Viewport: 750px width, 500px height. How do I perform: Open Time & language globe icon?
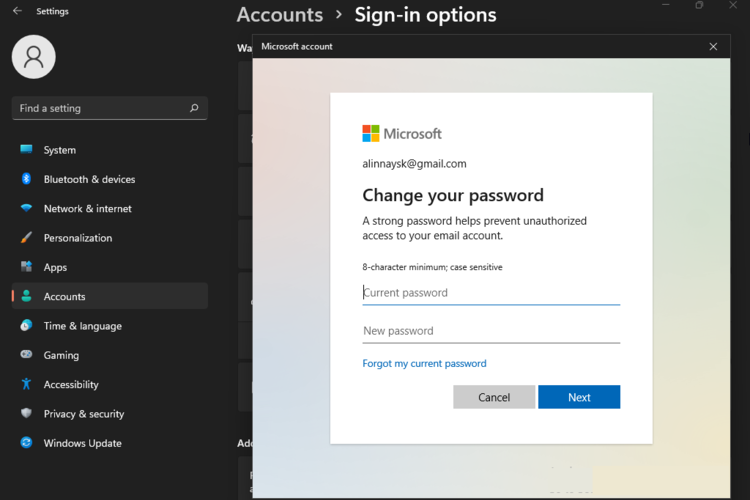pyautogui.click(x=27, y=326)
